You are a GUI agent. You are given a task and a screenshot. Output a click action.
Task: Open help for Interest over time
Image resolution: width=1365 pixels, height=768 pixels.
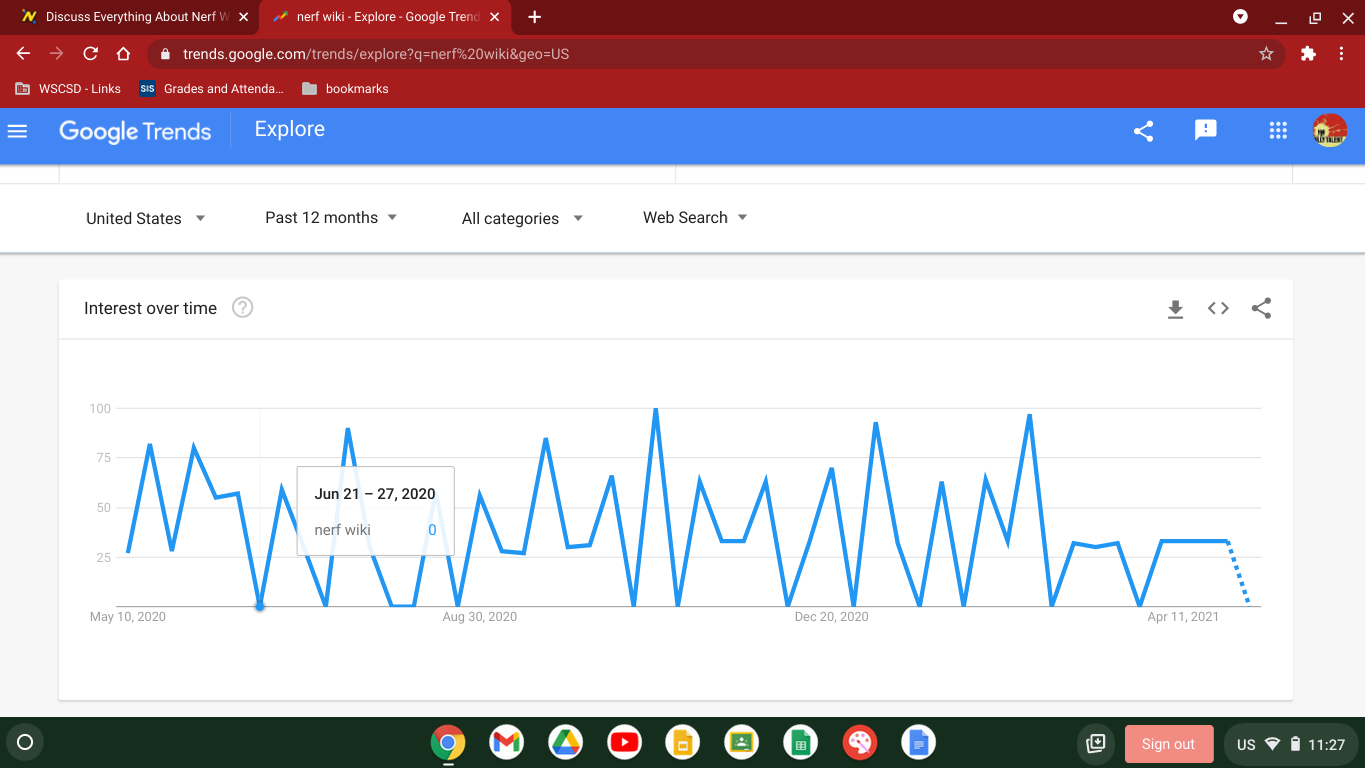click(242, 308)
